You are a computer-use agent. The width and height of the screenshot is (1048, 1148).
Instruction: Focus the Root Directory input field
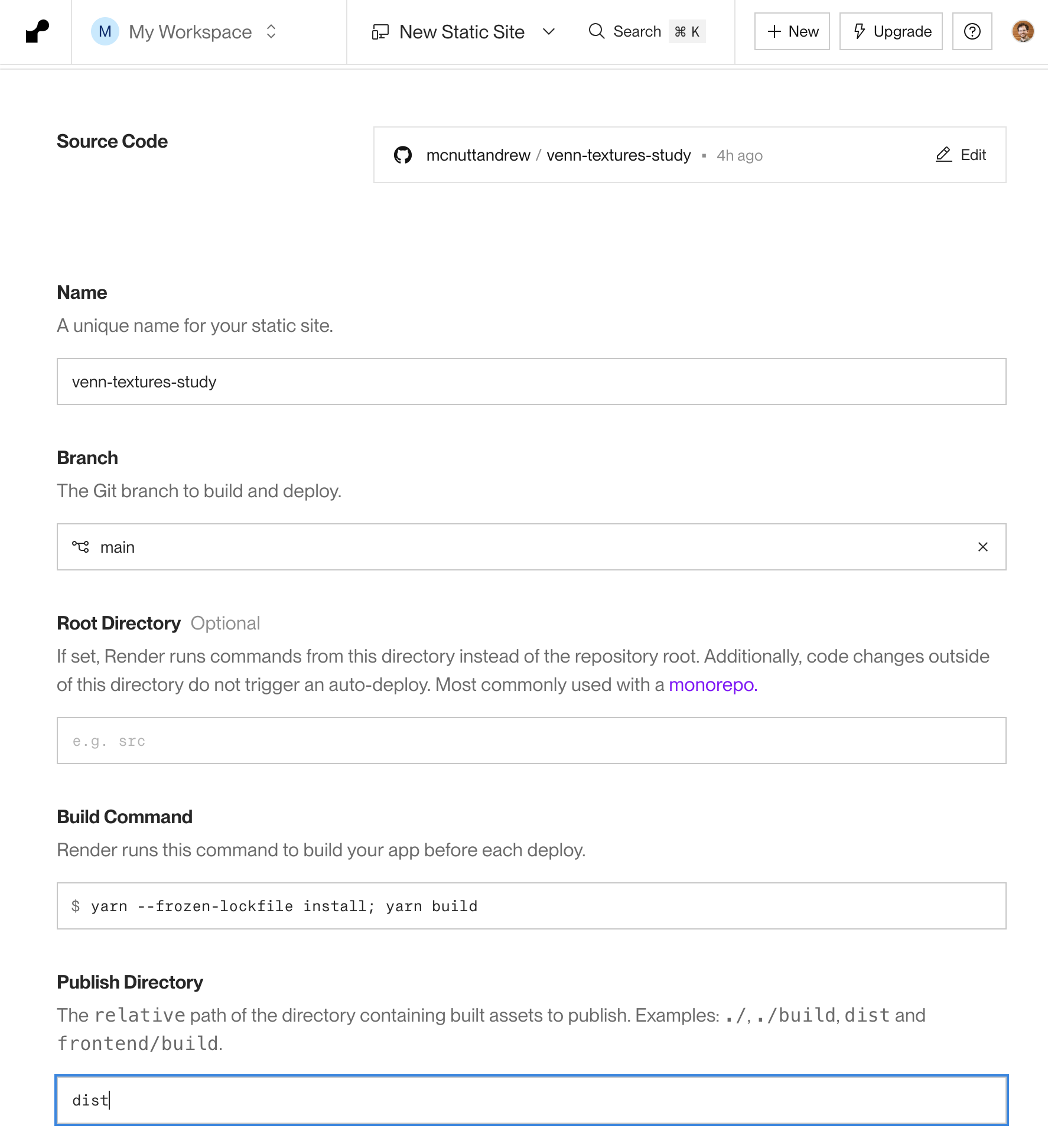[x=531, y=741]
